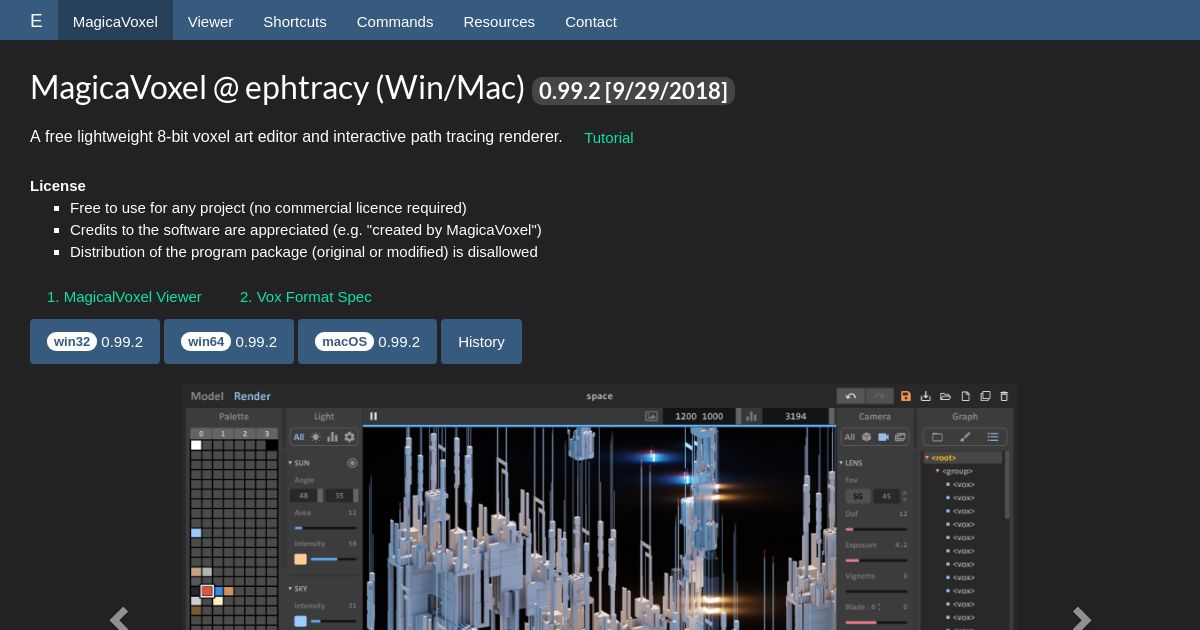The image size is (1200, 630).
Task: Click the SUN radio circle toggle
Action: tap(352, 463)
